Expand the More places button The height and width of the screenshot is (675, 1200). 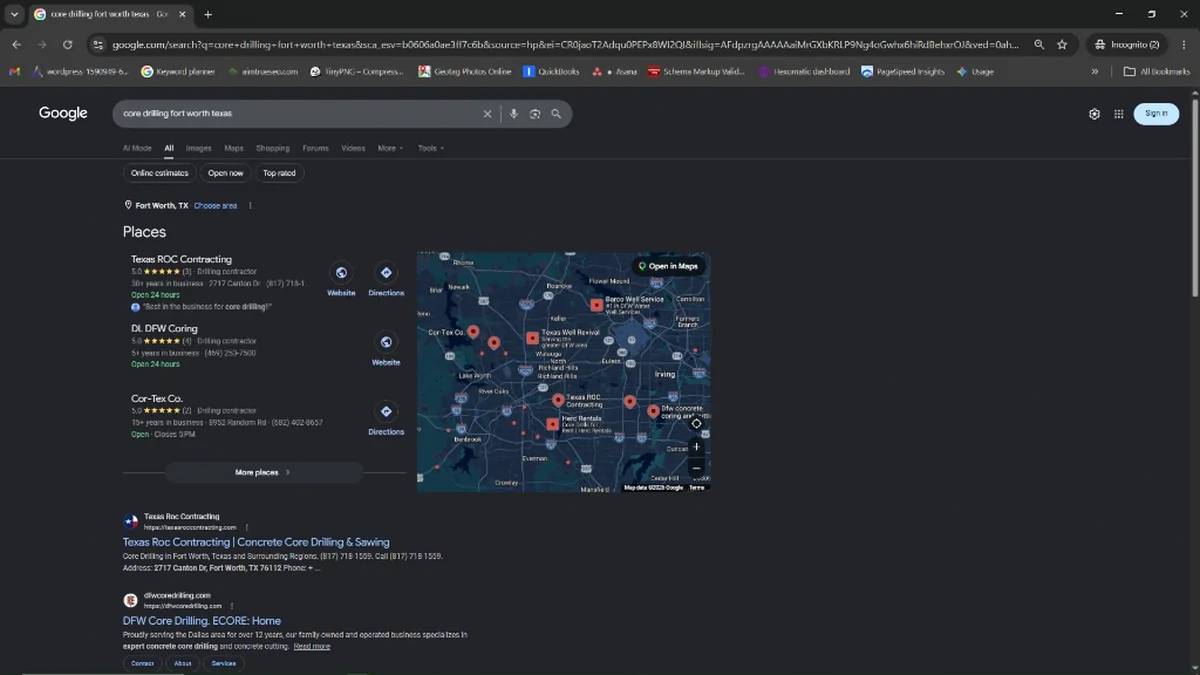click(263, 472)
